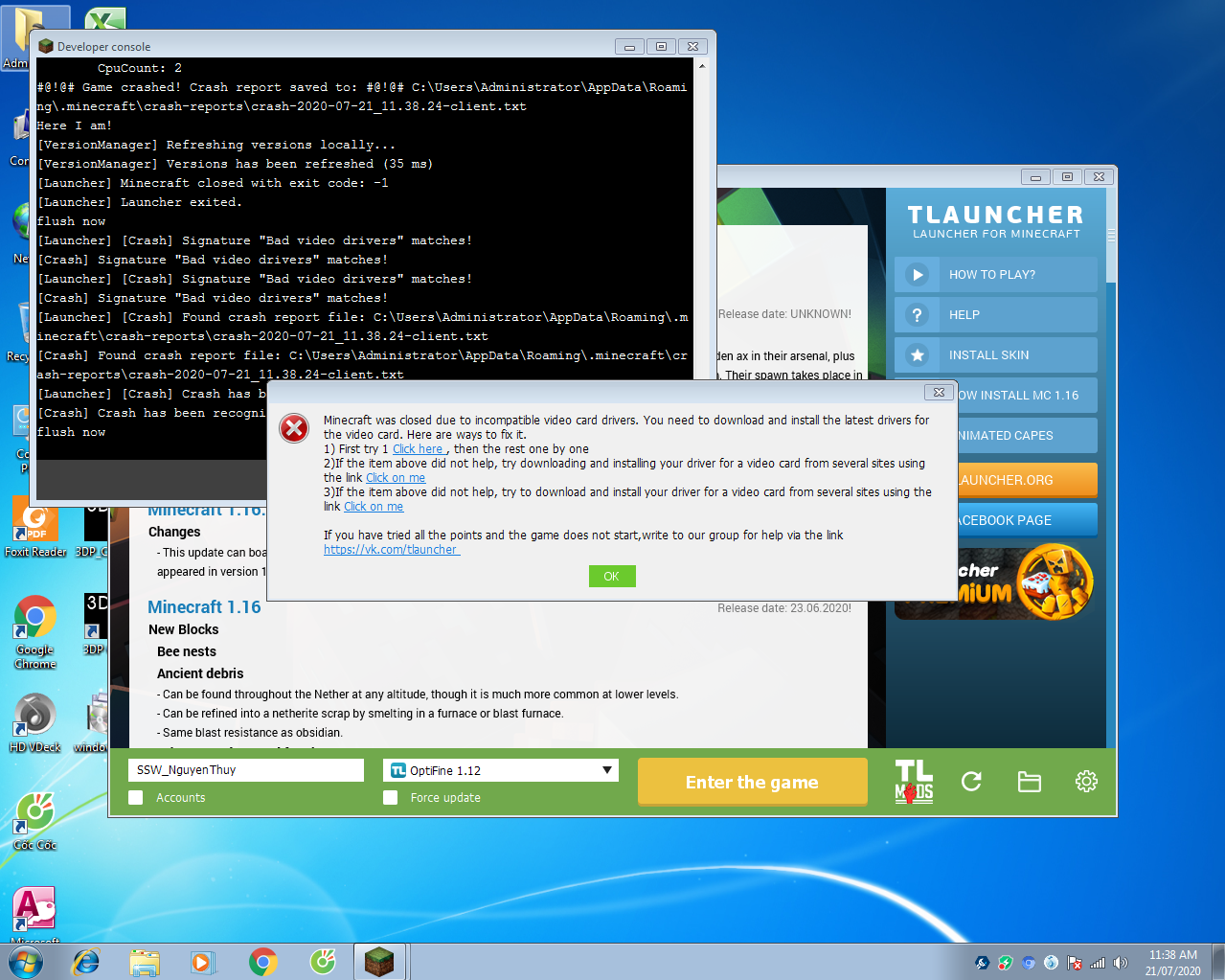
Task: Click the first 'Click here' driver link
Action: coord(418,449)
